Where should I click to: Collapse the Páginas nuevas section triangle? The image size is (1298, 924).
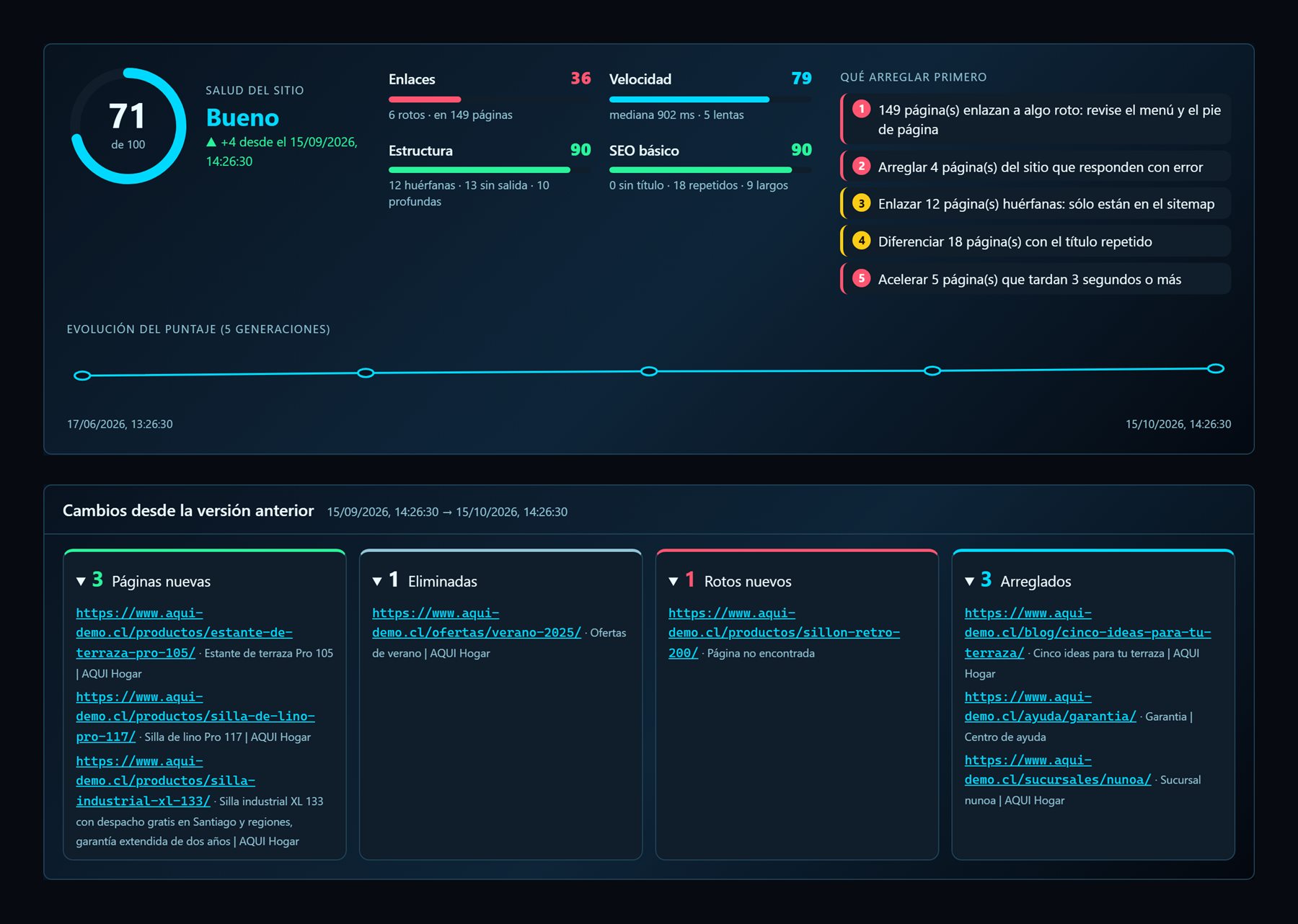(x=81, y=582)
